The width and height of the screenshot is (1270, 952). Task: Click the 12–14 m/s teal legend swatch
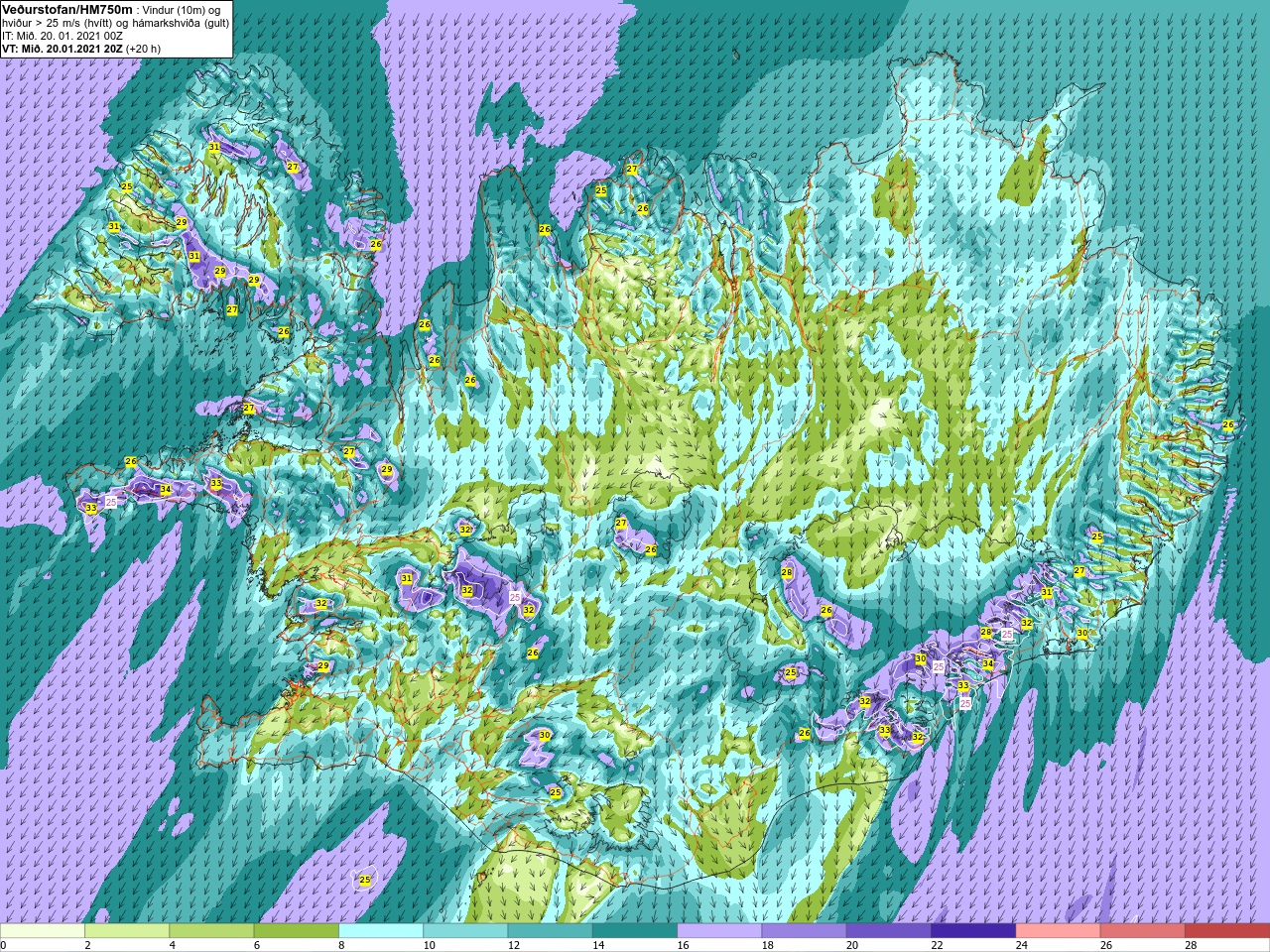[x=550, y=931]
